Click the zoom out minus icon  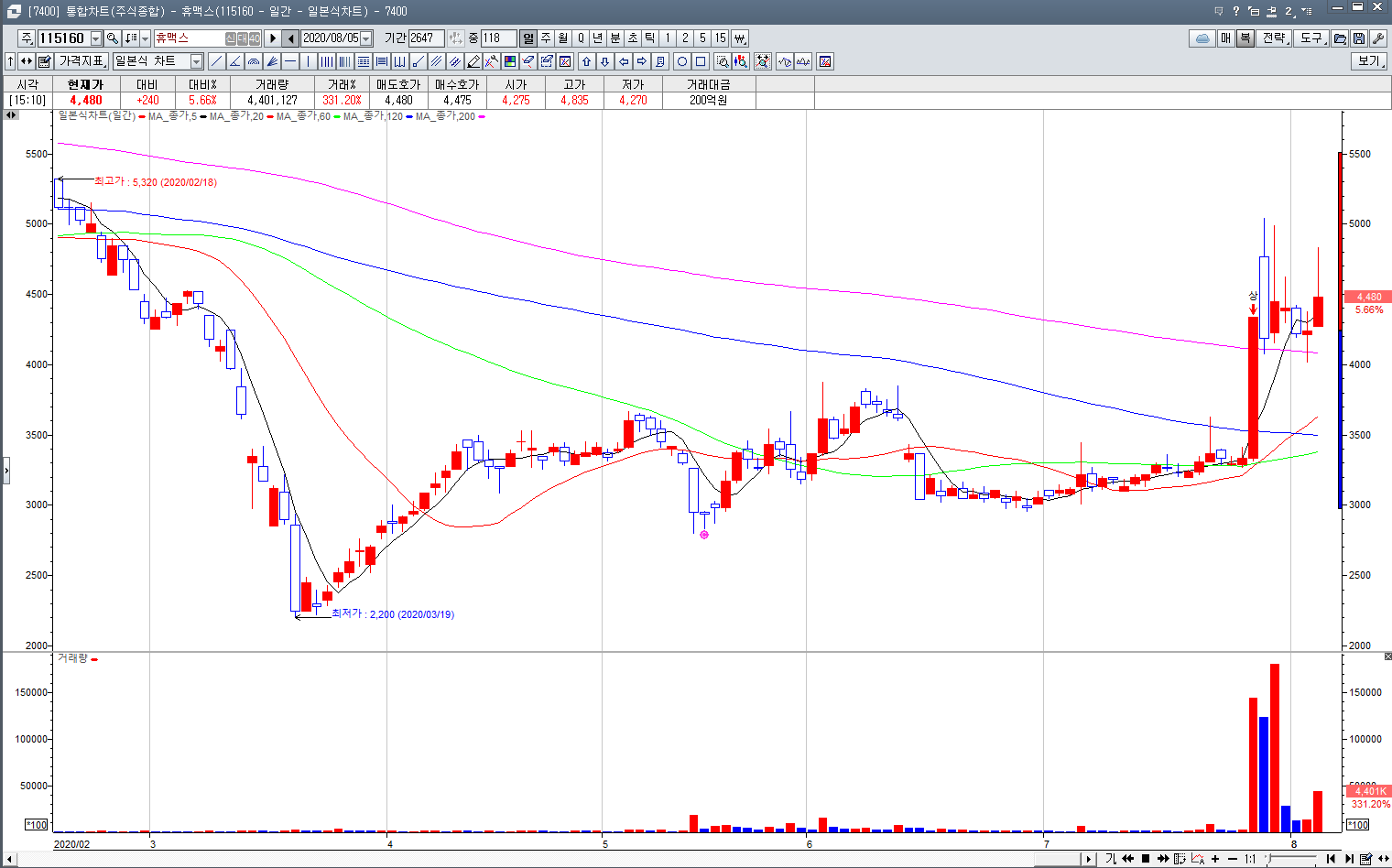[1233, 859]
